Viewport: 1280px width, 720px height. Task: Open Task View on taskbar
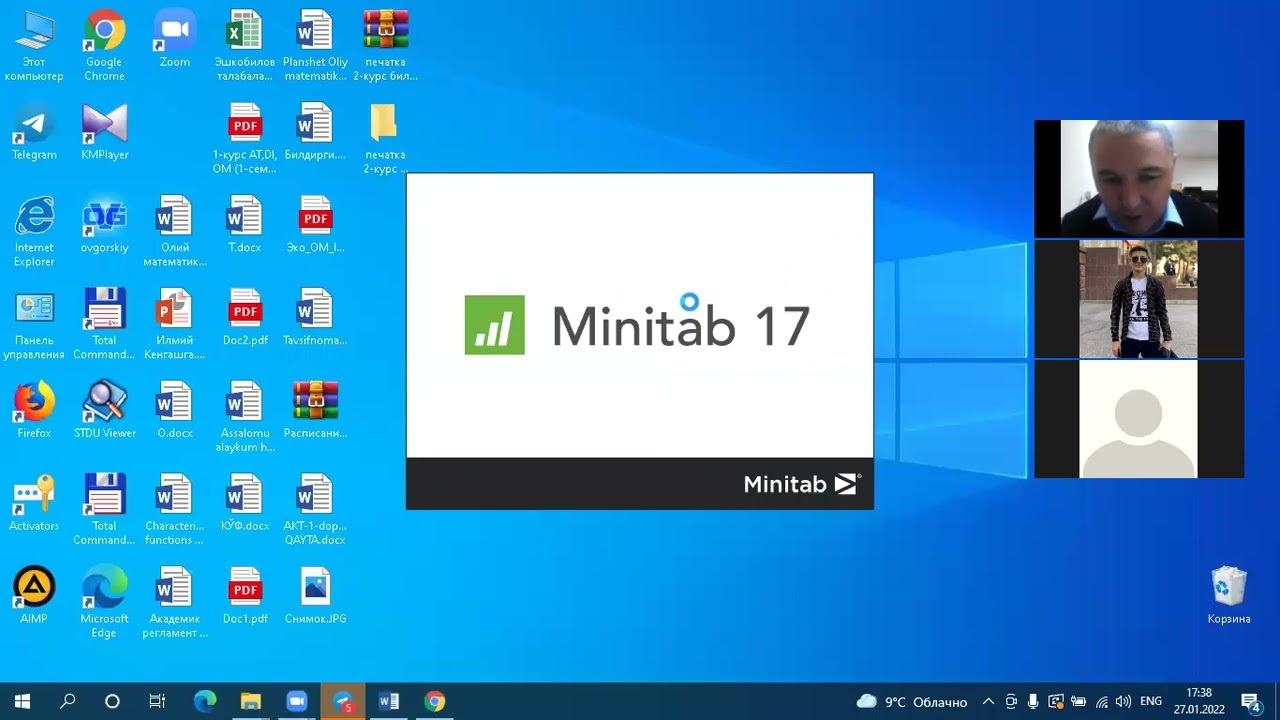157,701
